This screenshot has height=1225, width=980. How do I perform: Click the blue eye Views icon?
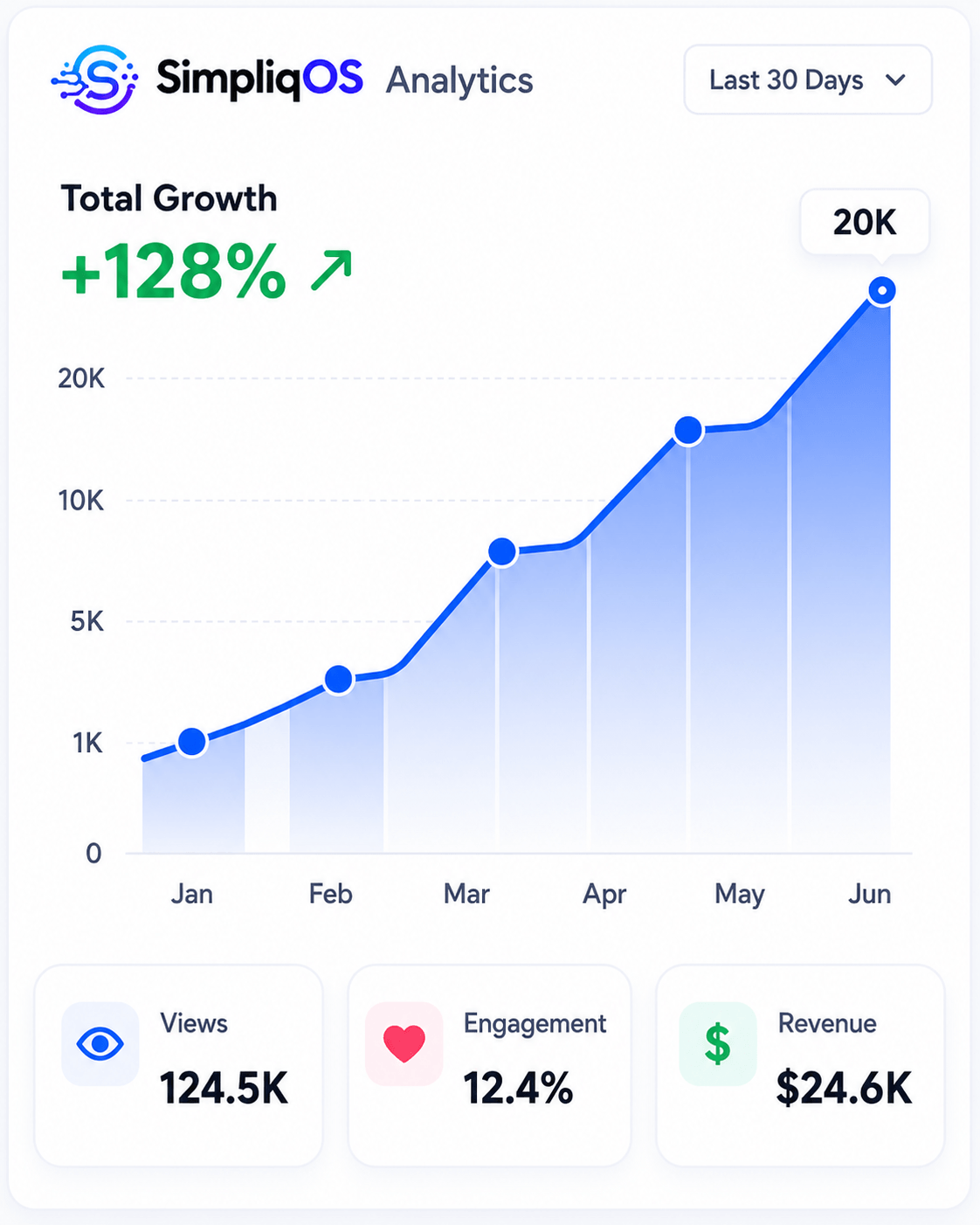click(x=100, y=1043)
